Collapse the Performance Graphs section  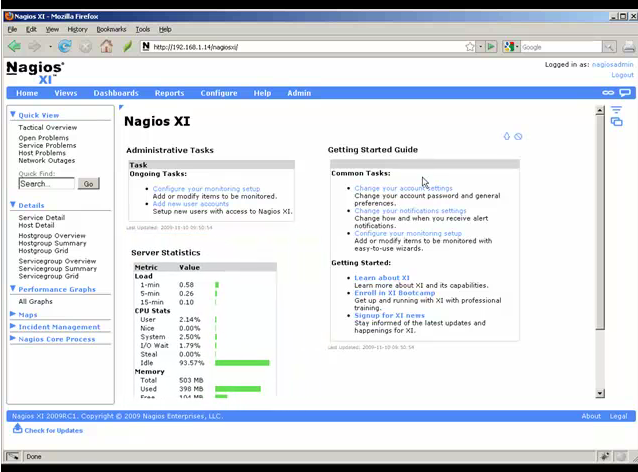point(13,288)
